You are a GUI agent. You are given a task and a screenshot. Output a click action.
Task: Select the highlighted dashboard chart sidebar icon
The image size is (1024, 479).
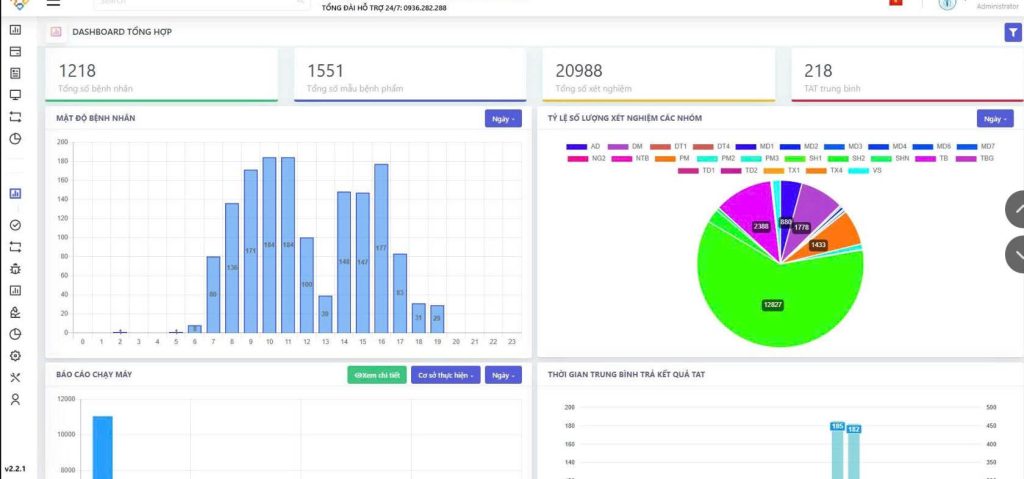[x=15, y=194]
